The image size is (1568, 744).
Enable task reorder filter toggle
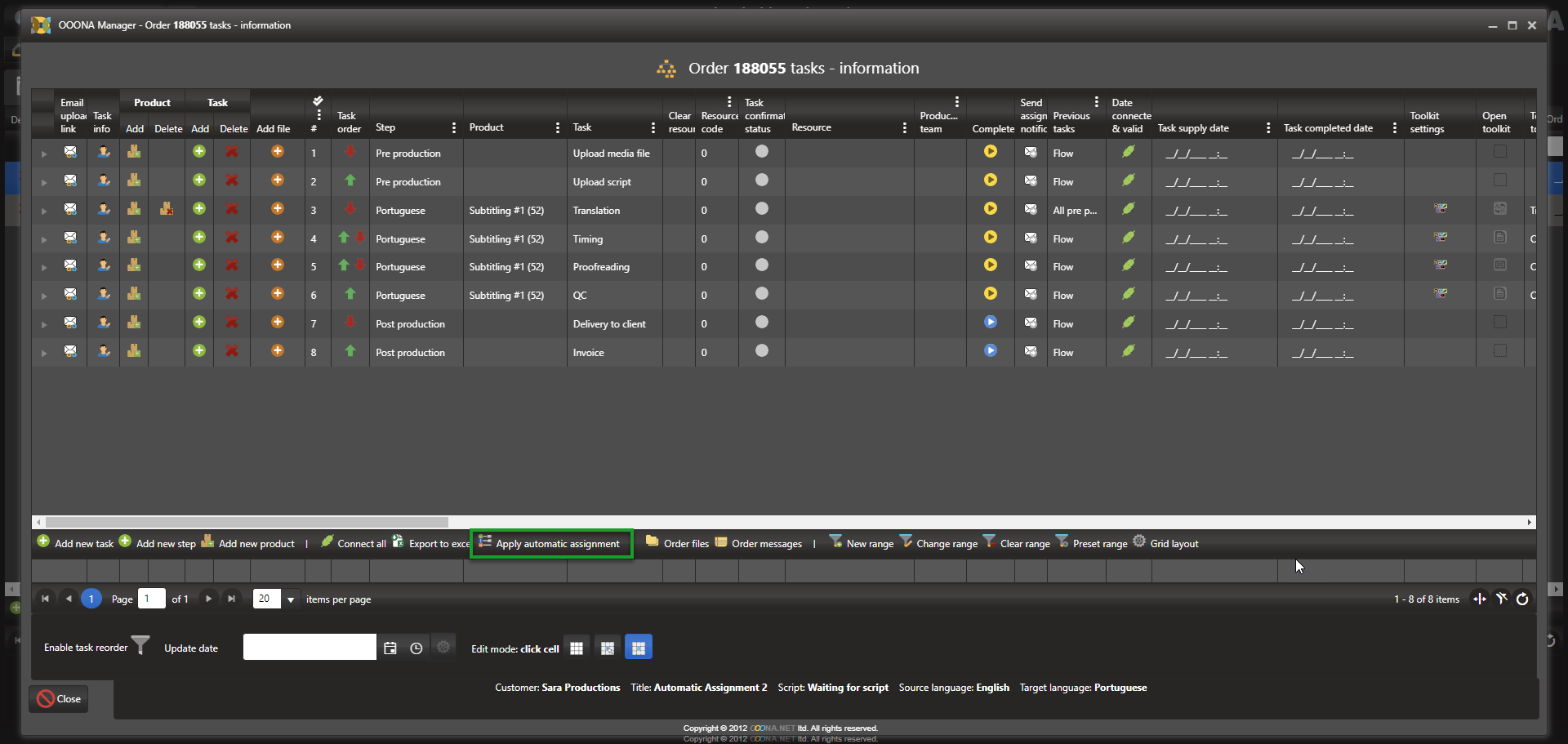pyautogui.click(x=140, y=646)
